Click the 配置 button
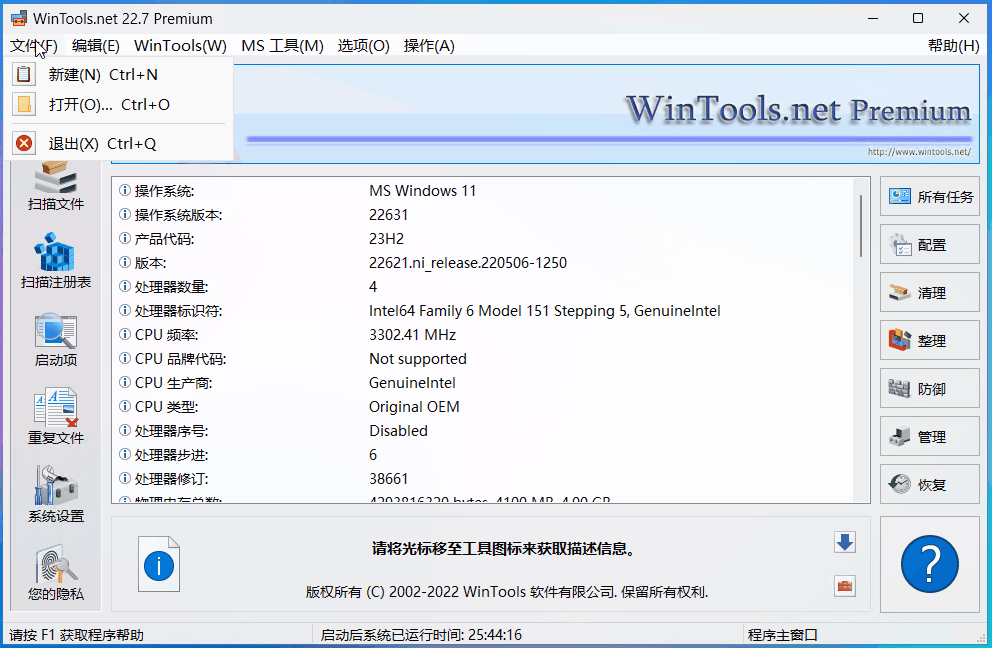 tap(929, 245)
